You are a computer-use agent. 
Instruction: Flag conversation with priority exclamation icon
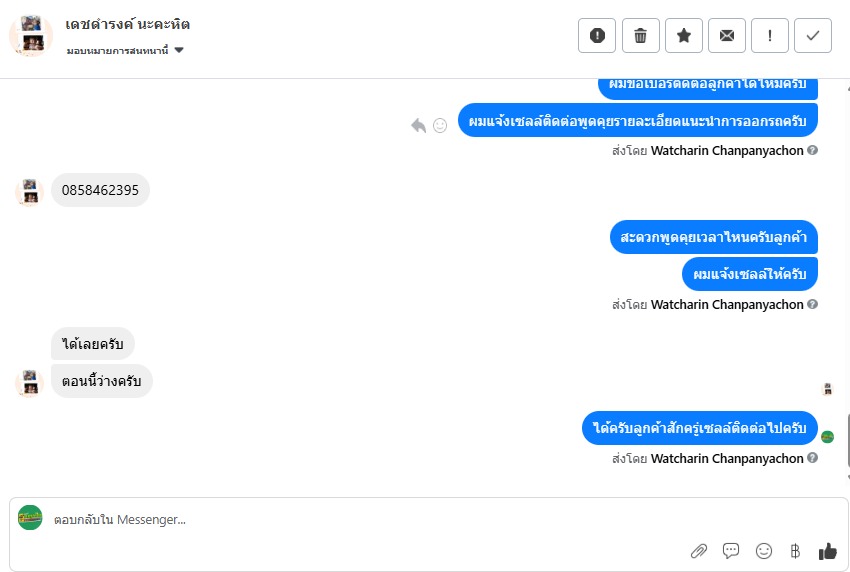(770, 36)
